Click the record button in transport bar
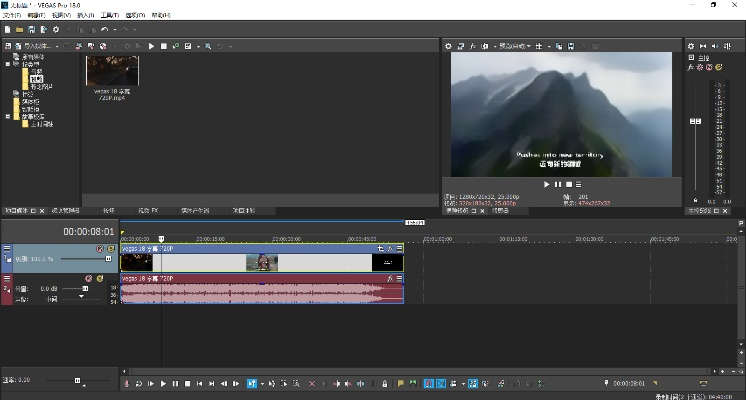Image resolution: width=746 pixels, height=400 pixels. 127,383
